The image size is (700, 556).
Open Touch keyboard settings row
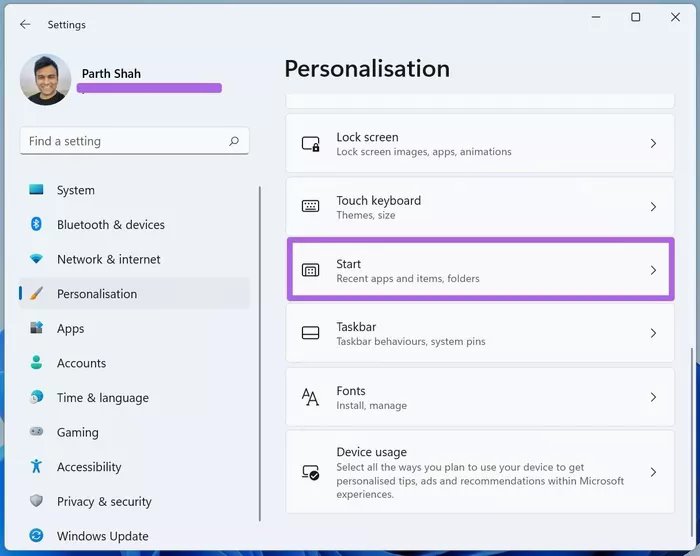click(x=480, y=207)
